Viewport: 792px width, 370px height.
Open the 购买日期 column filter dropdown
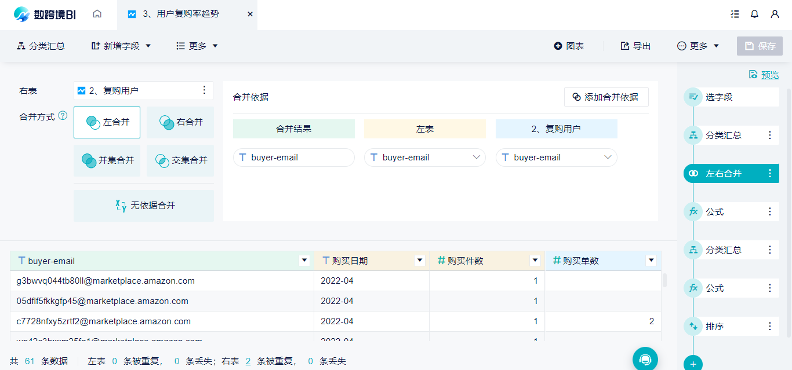pos(419,260)
